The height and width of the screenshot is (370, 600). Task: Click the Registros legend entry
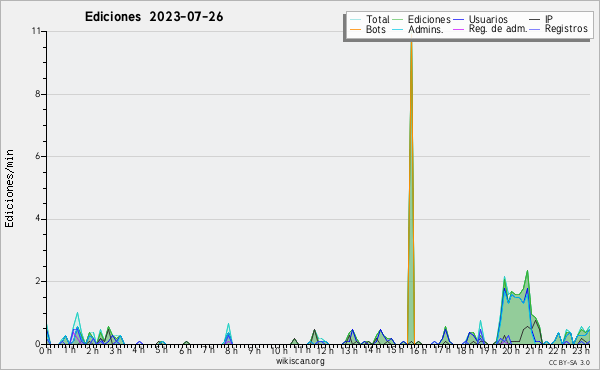[x=558, y=29]
